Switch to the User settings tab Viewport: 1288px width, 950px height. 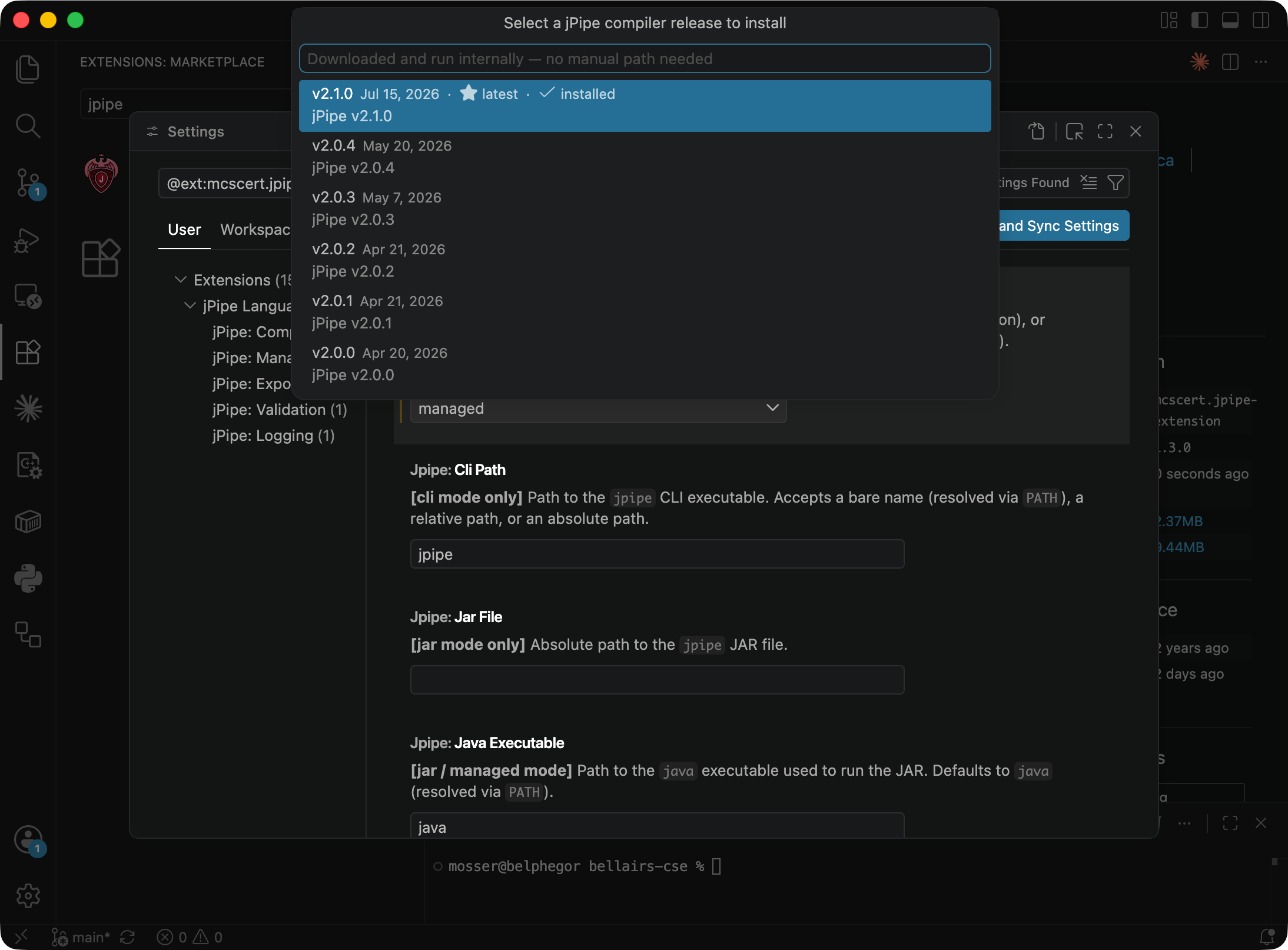184,230
